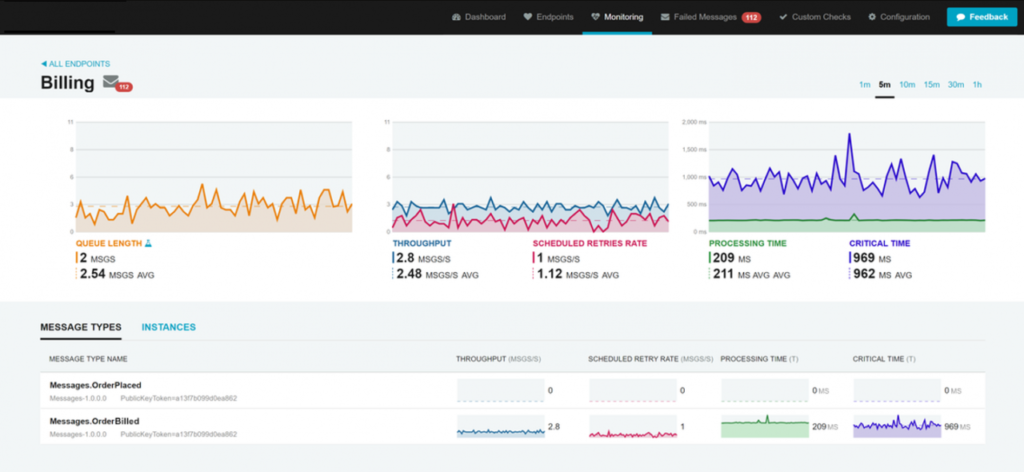This screenshot has width=1024, height=472.
Task: Select the 10m time range
Action: click(906, 84)
